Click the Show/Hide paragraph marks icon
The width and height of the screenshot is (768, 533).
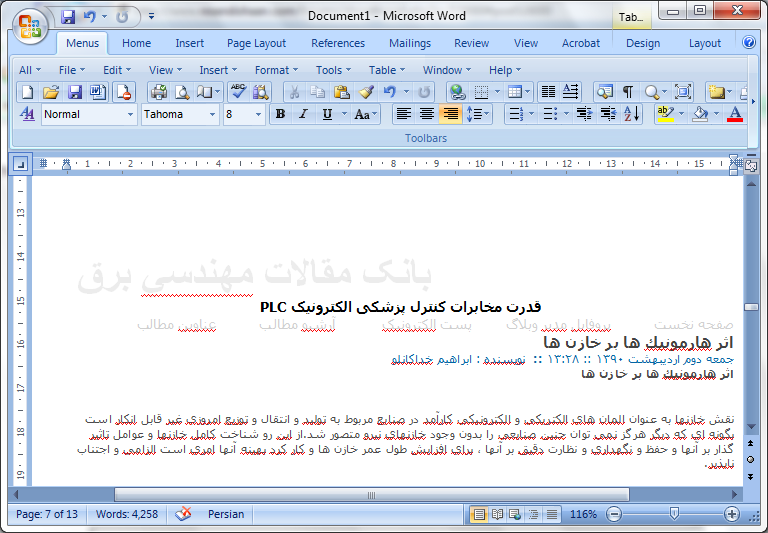pyautogui.click(x=628, y=92)
